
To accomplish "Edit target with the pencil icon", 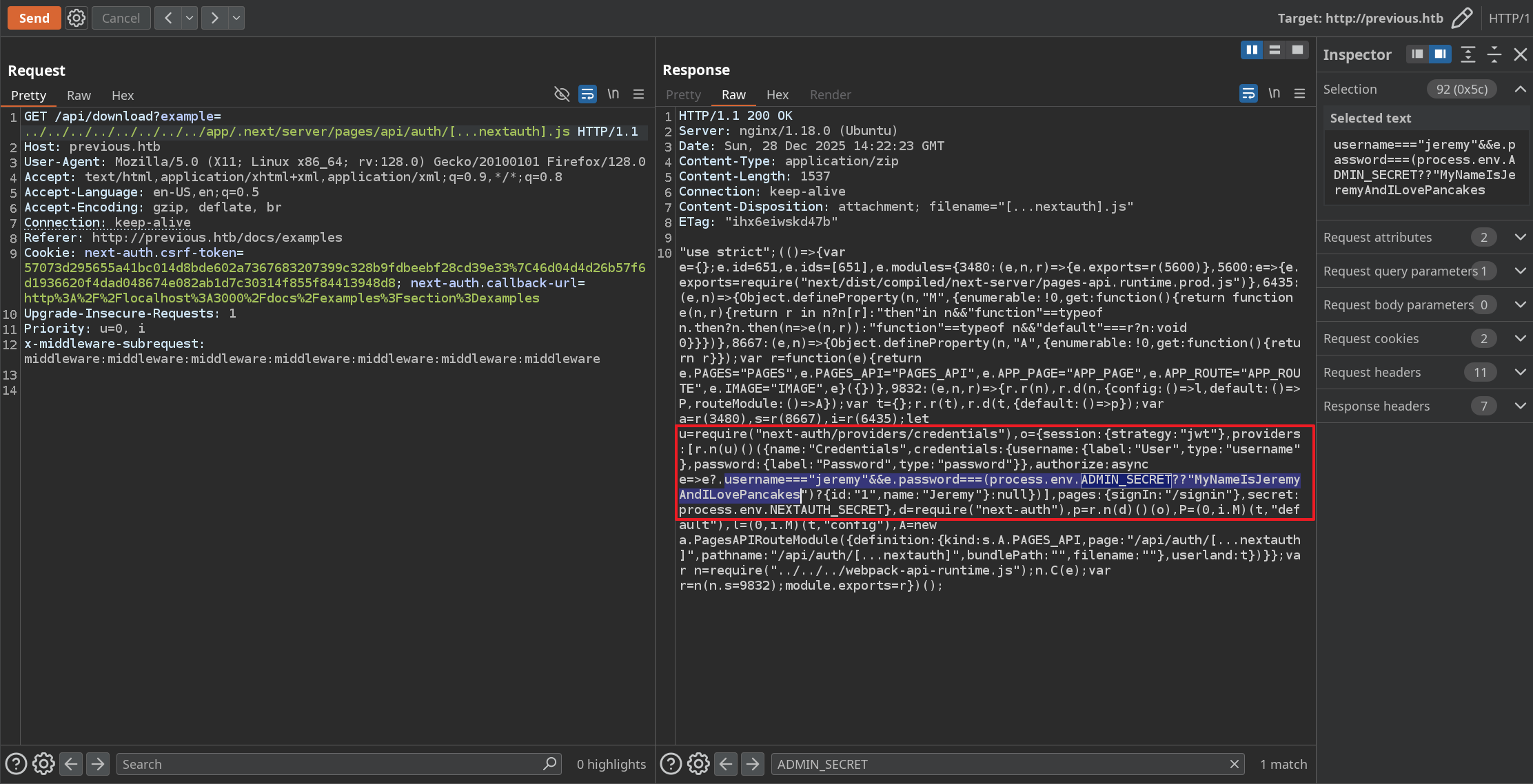I will coord(1461,18).
